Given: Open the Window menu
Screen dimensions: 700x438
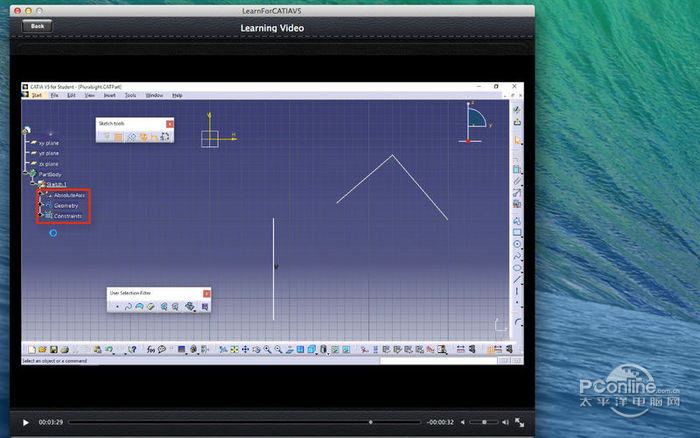Looking at the screenshot, I should 154,95.
